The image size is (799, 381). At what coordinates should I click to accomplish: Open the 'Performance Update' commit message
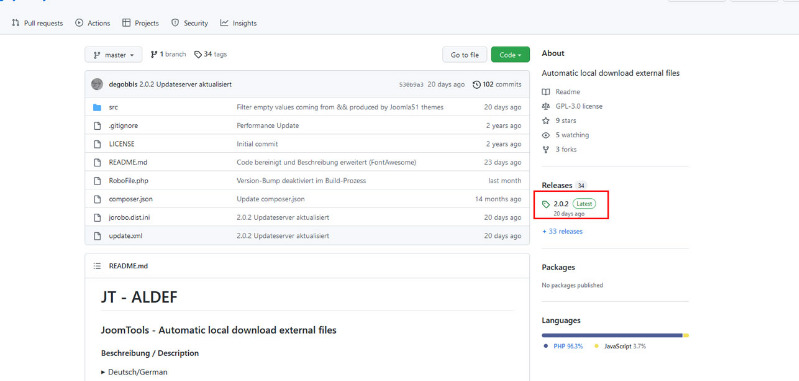(x=268, y=126)
